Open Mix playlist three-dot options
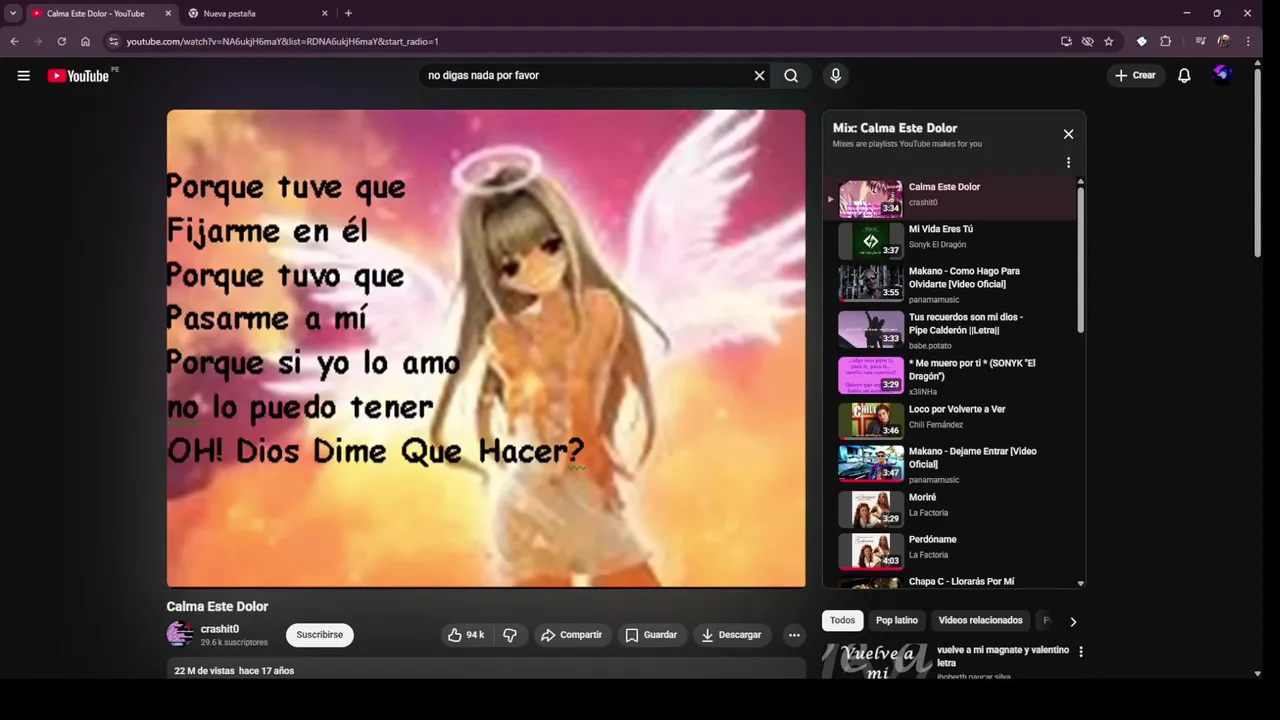The width and height of the screenshot is (1280, 720). coord(1068,162)
